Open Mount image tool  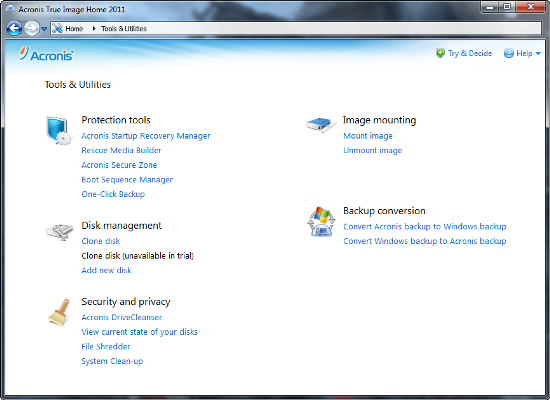point(368,136)
